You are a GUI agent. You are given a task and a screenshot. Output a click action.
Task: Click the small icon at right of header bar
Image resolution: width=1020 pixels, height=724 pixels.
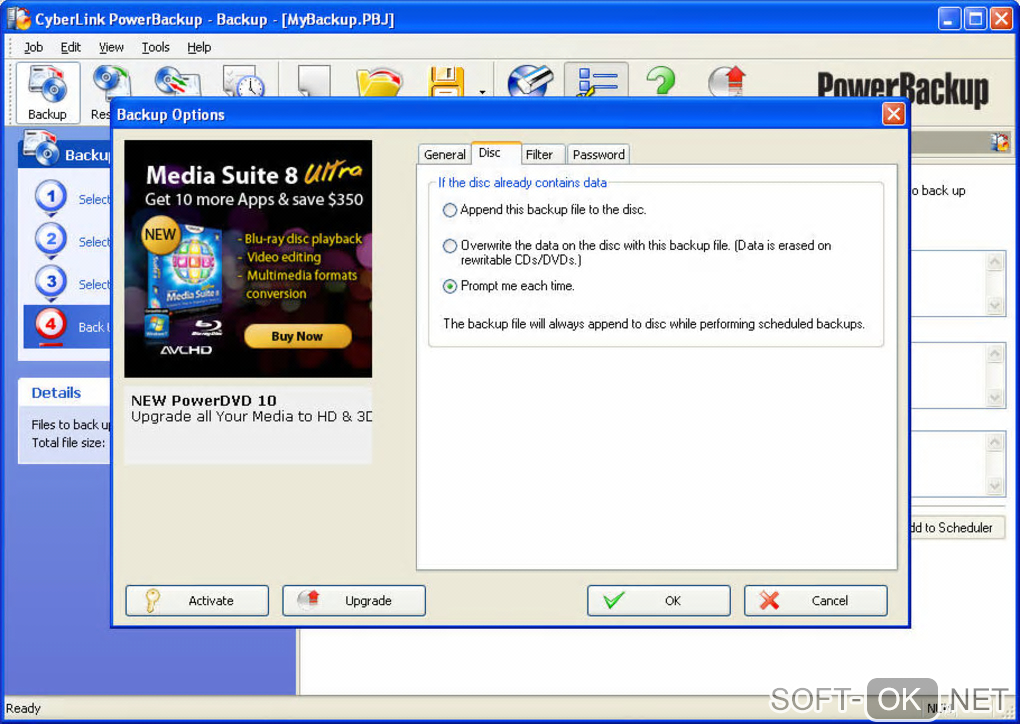pos(1000,142)
